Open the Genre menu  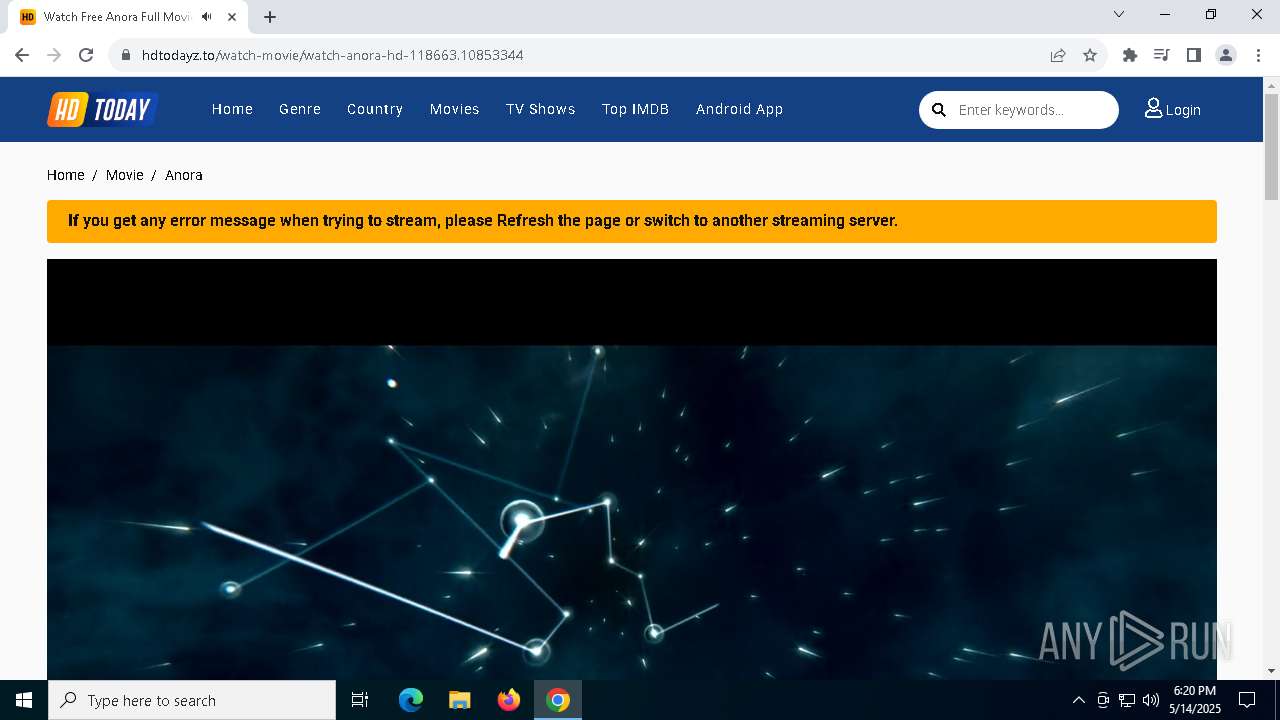(300, 109)
